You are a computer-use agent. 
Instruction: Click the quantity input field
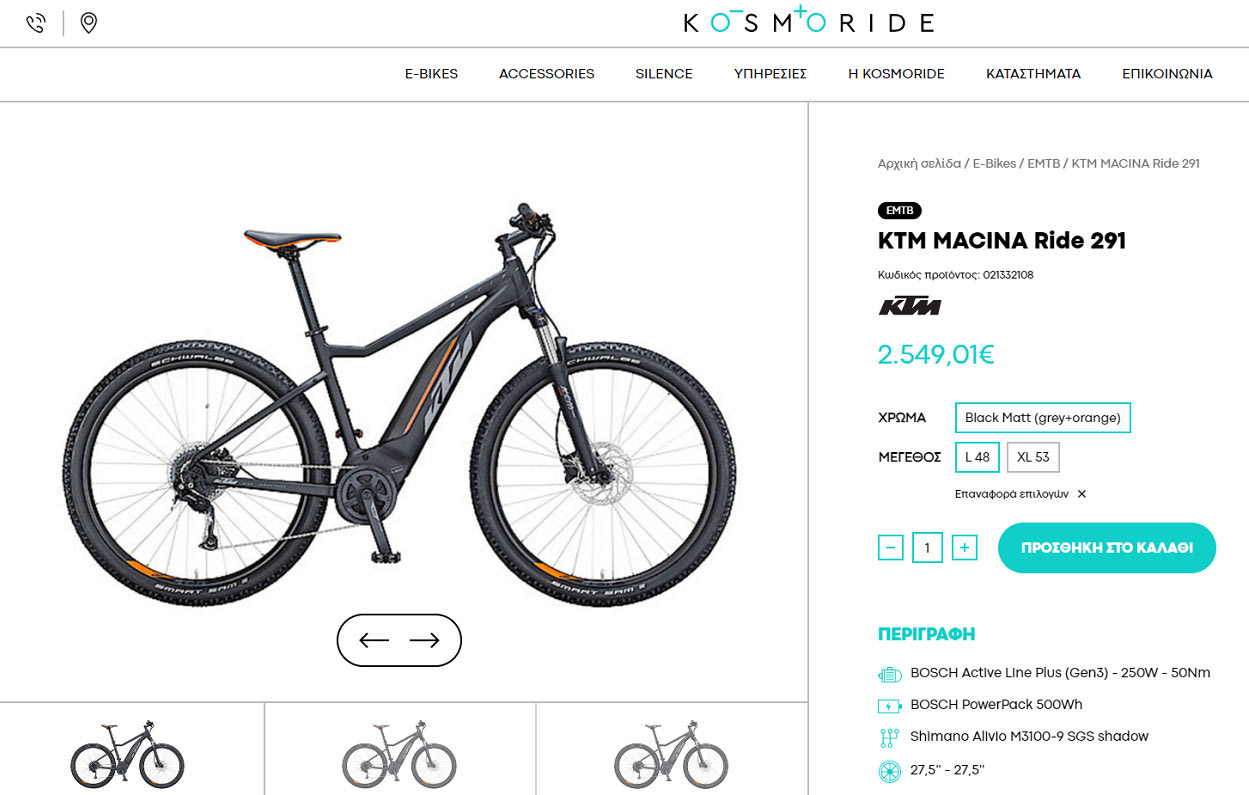coord(927,547)
